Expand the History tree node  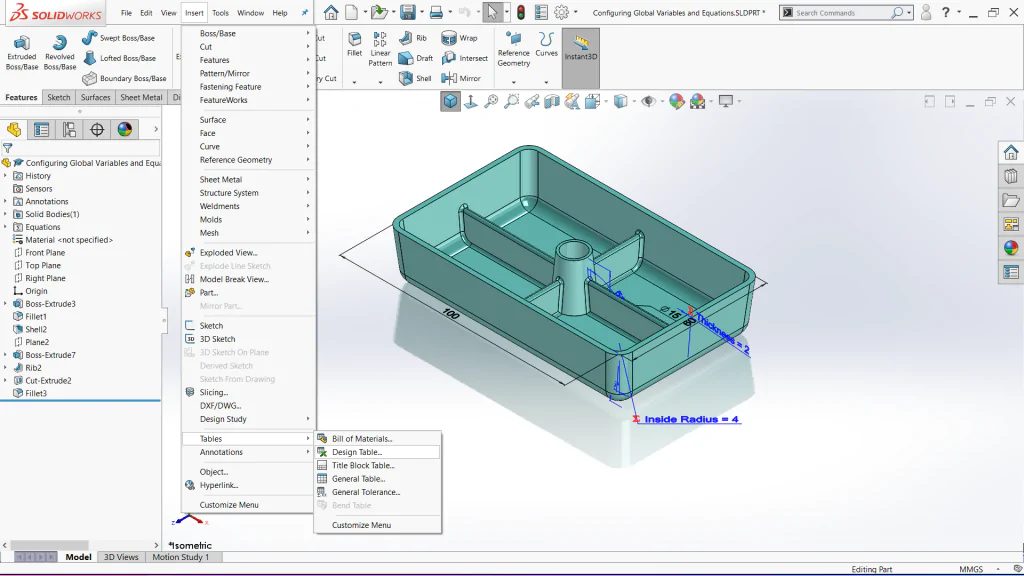coord(5,176)
